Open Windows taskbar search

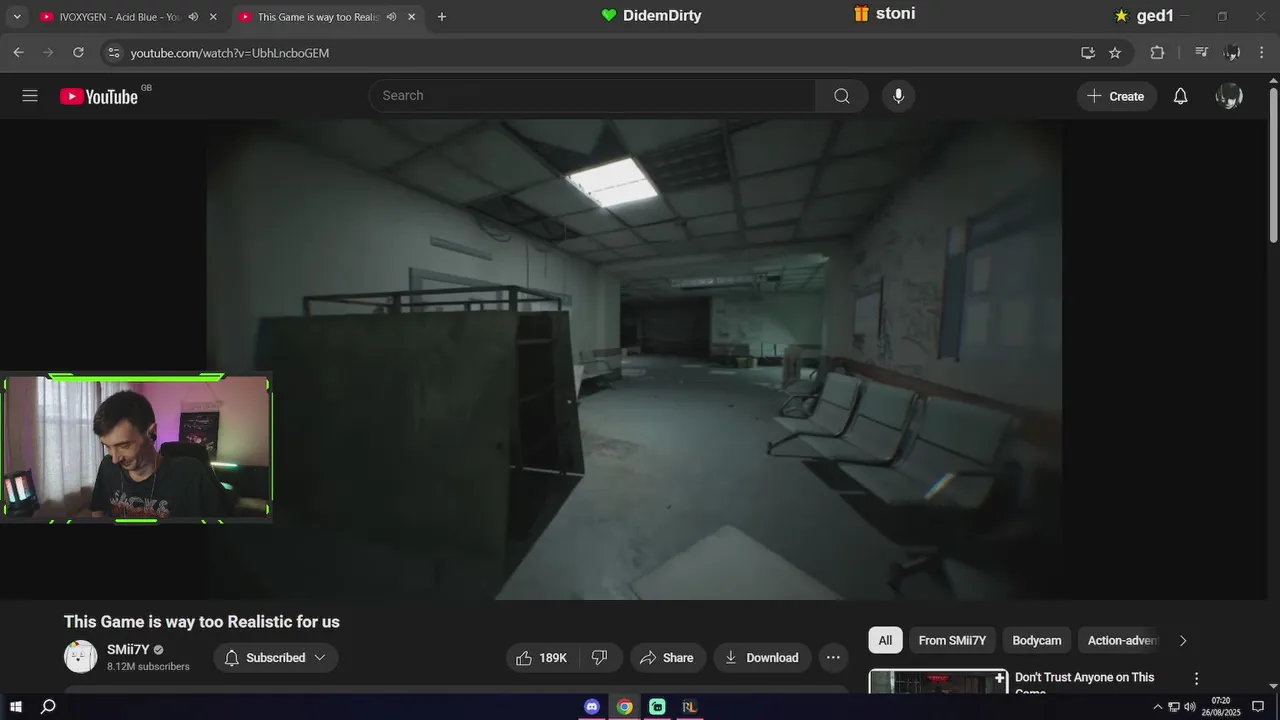point(47,707)
